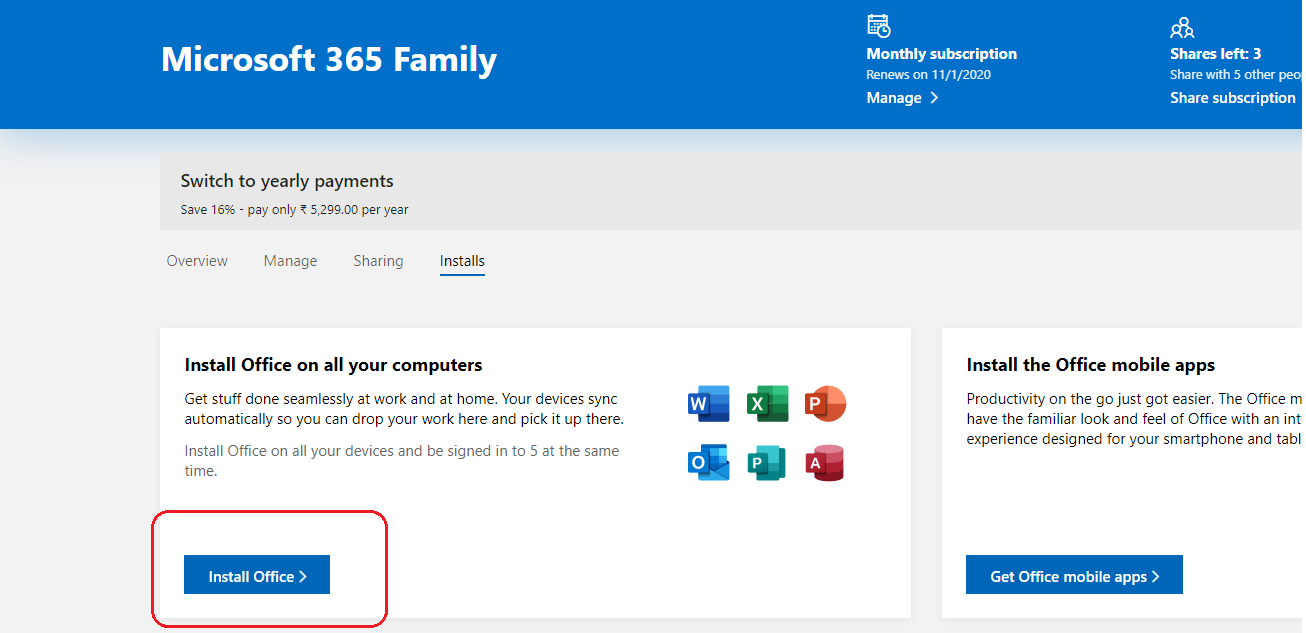The height and width of the screenshot is (633, 1306).
Task: Click the PowerPoint app icon
Action: [826, 404]
